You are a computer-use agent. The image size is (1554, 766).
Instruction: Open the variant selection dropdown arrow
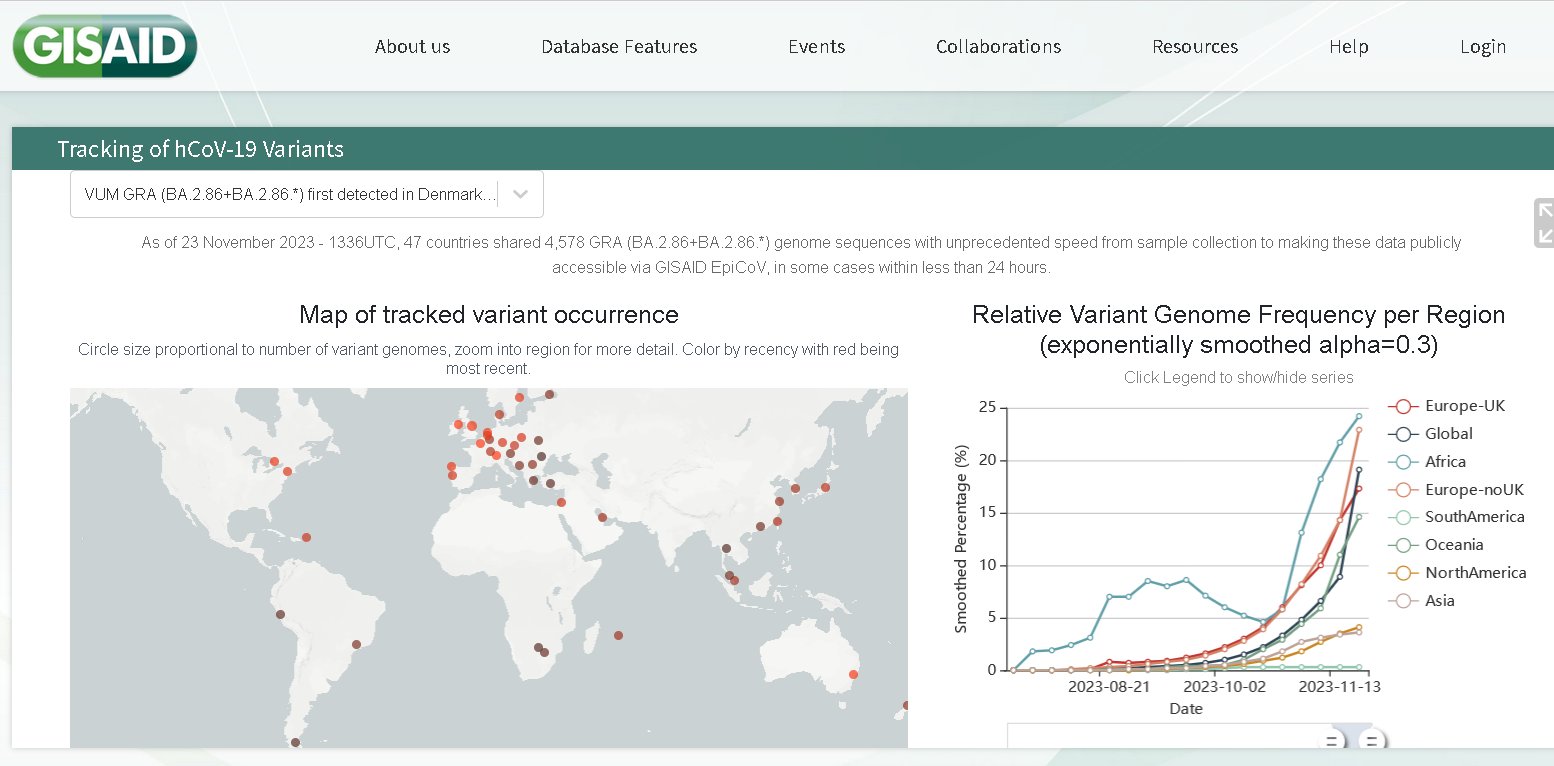pos(520,194)
